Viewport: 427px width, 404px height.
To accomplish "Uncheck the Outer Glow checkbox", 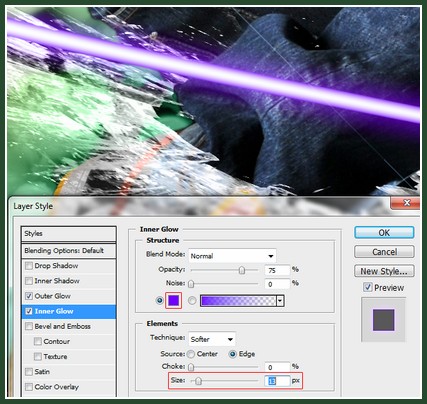I will tap(29, 296).
